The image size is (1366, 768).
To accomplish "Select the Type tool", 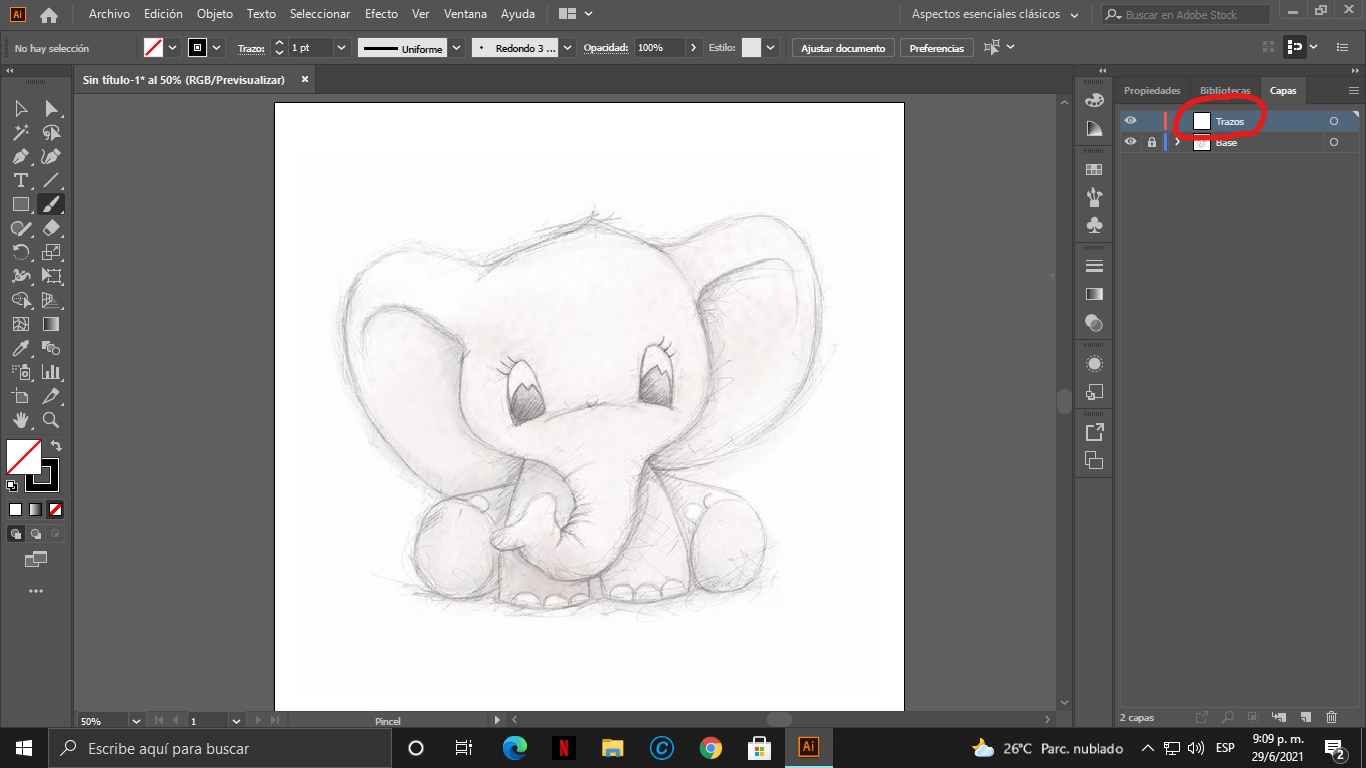I will coord(20,180).
